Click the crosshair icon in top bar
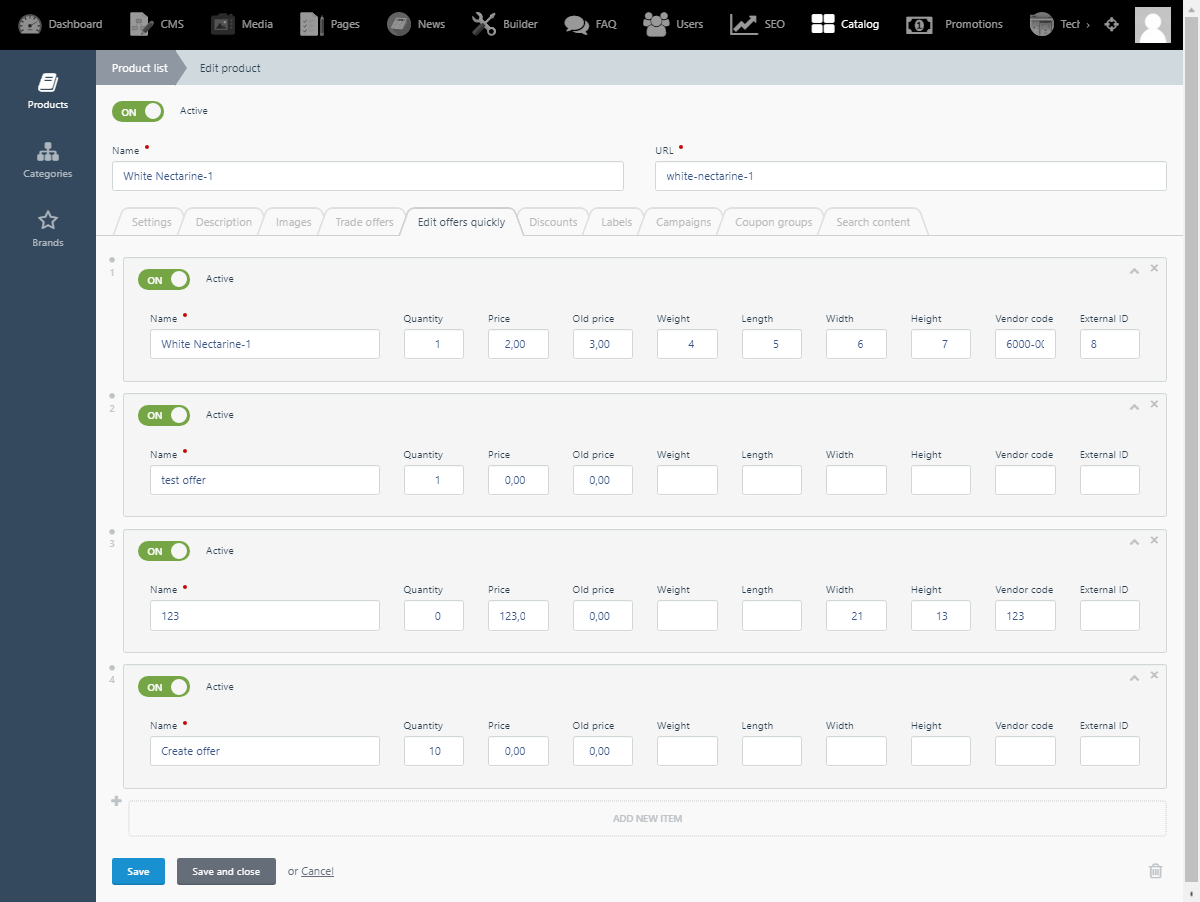This screenshot has width=1200, height=902. click(x=1111, y=24)
